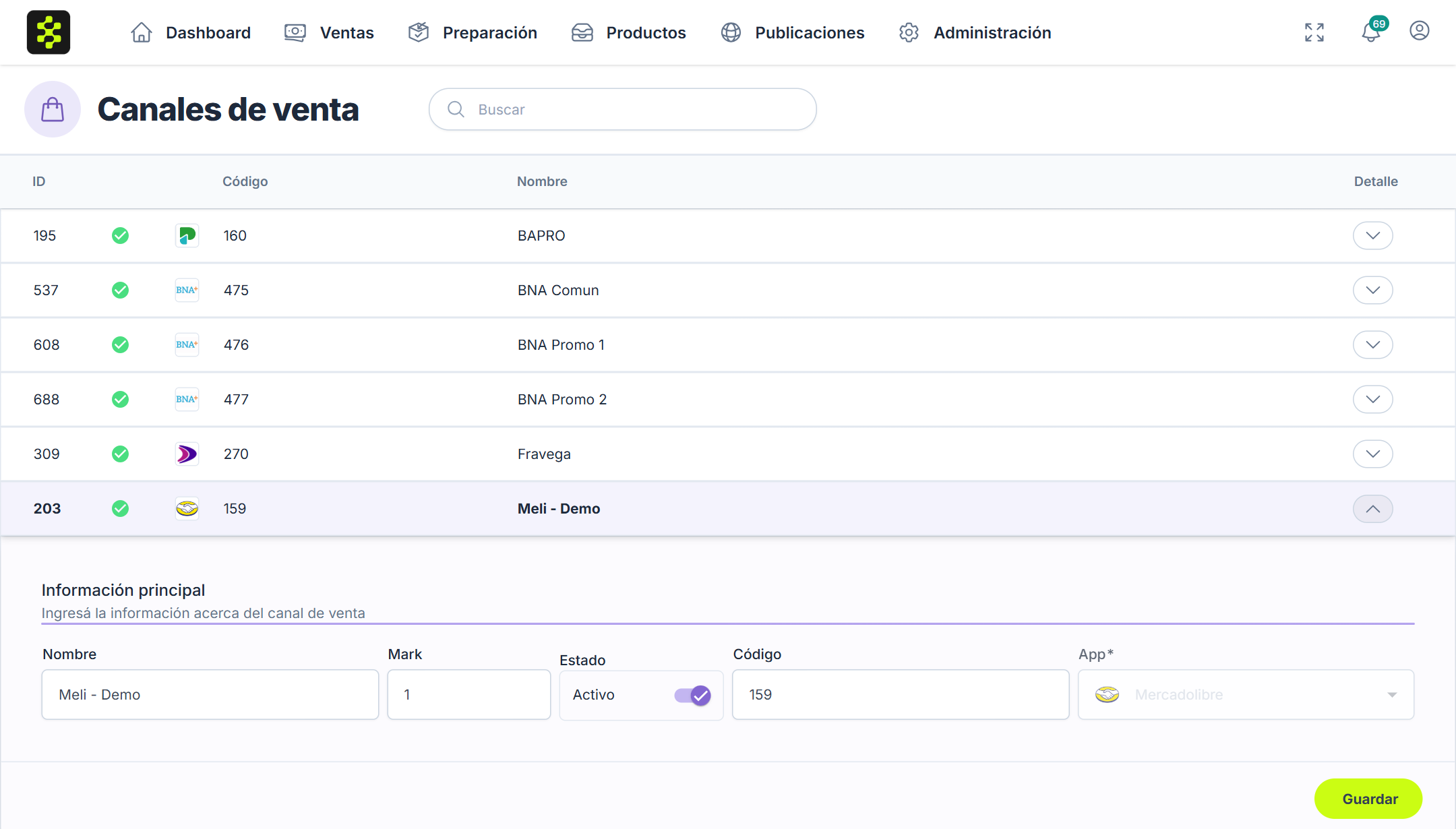The image size is (1456, 829).
Task: Click the Nombre column header
Action: click(x=542, y=181)
